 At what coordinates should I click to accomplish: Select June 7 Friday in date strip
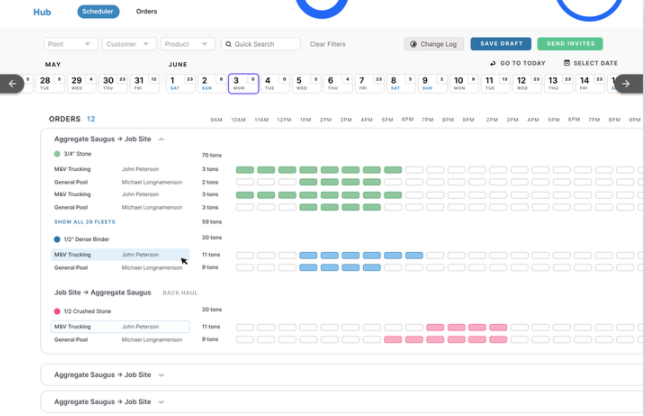[369, 84]
